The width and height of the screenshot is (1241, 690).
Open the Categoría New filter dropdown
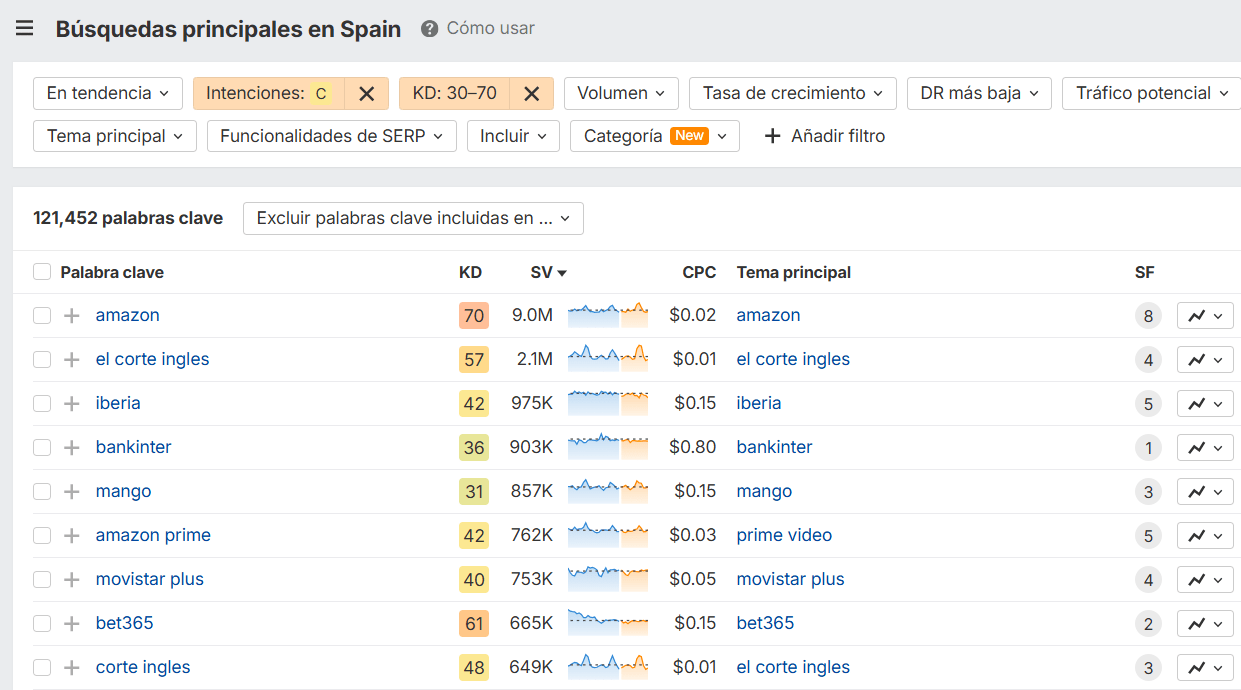(655, 136)
